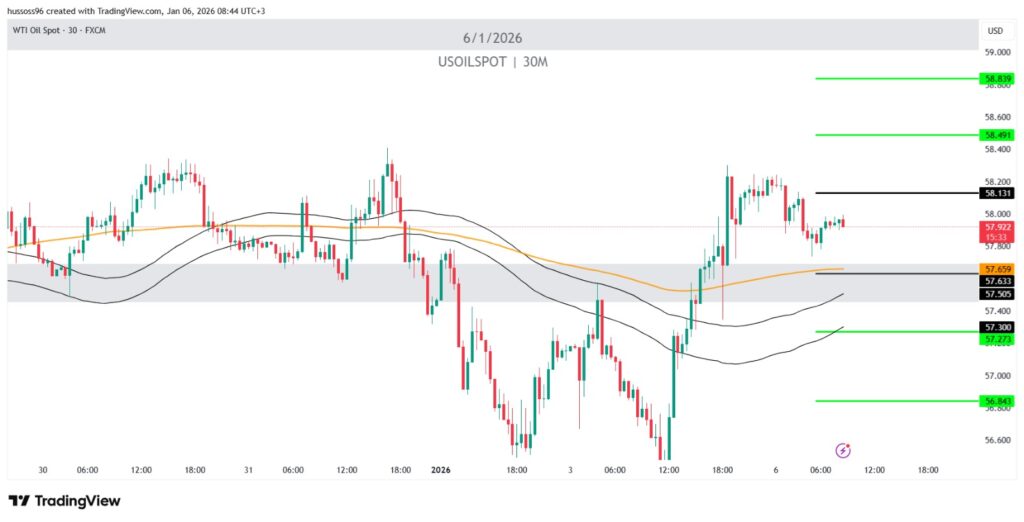The height and width of the screenshot is (522, 1024).
Task: Click the TradingView logo at the bottom
Action: (x=64, y=500)
